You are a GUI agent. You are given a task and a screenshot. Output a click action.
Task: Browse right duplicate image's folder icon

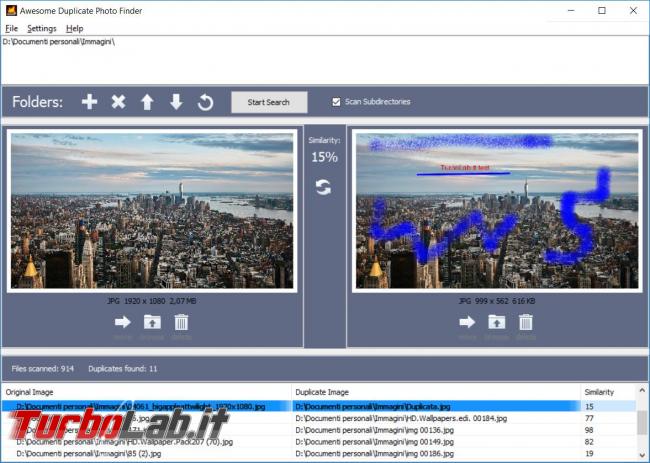pyautogui.click(x=497, y=322)
